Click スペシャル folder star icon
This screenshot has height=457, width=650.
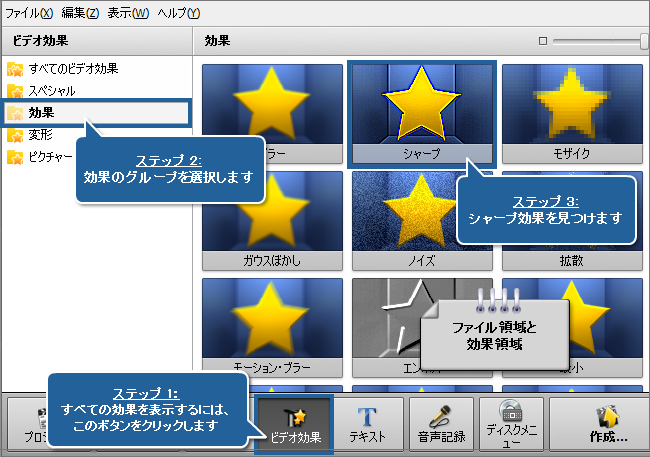15,91
